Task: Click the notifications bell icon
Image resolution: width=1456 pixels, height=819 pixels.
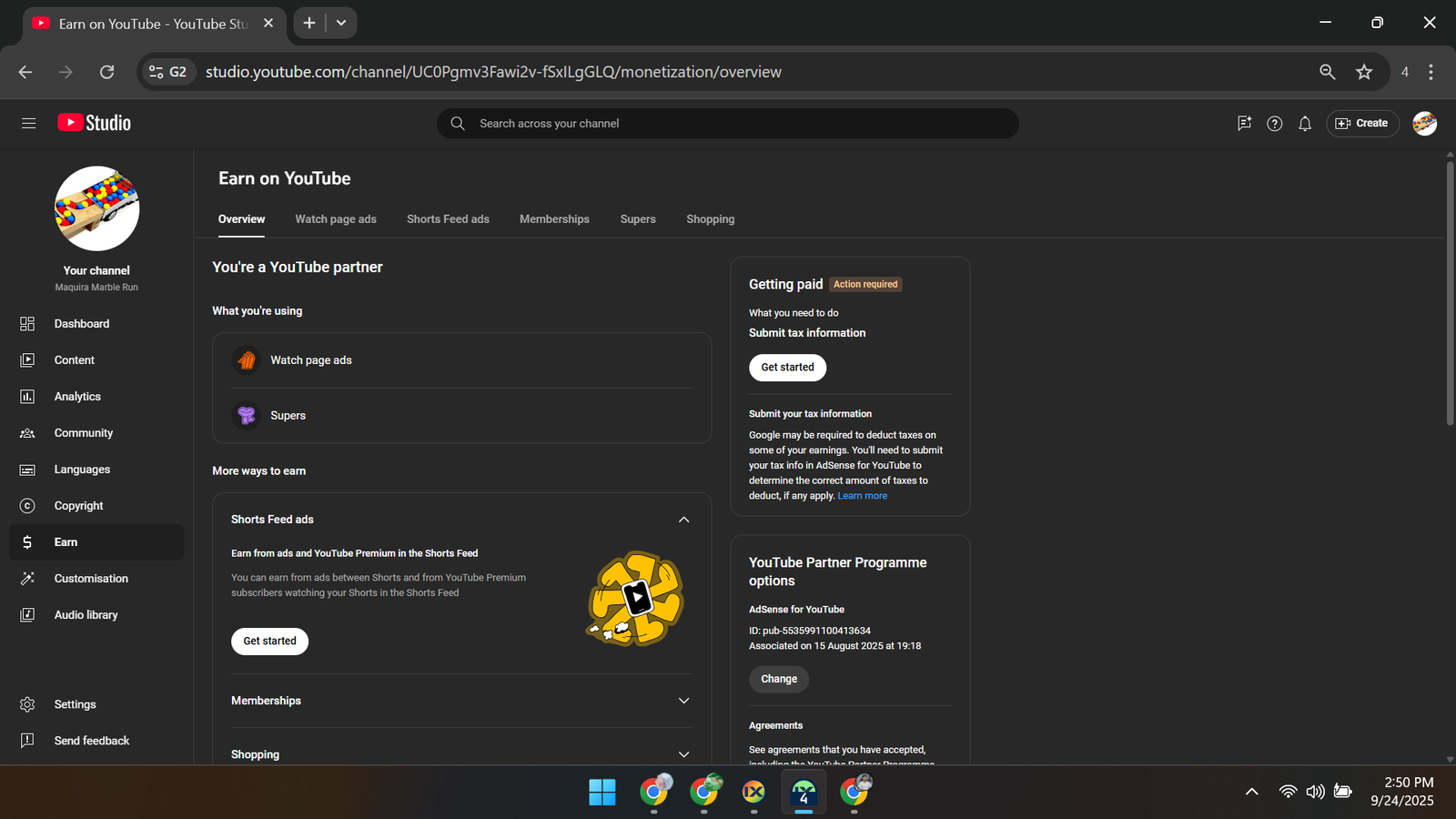Action: pyautogui.click(x=1304, y=124)
